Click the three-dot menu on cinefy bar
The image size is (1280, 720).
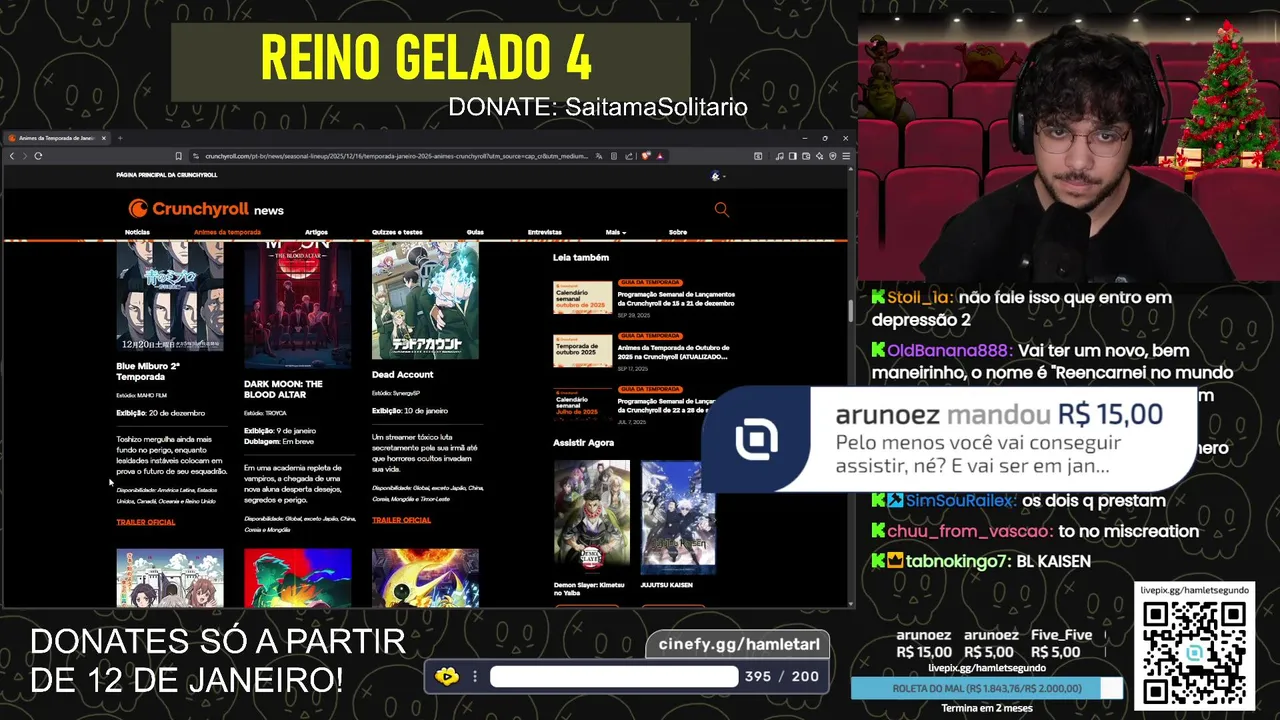pos(475,677)
